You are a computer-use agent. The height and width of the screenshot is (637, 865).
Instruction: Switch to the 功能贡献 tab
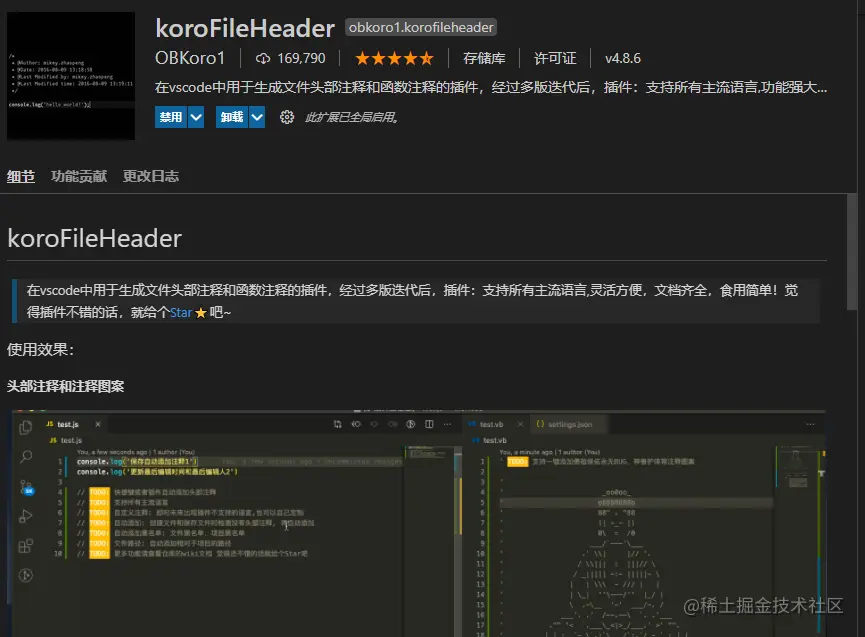pos(79,176)
